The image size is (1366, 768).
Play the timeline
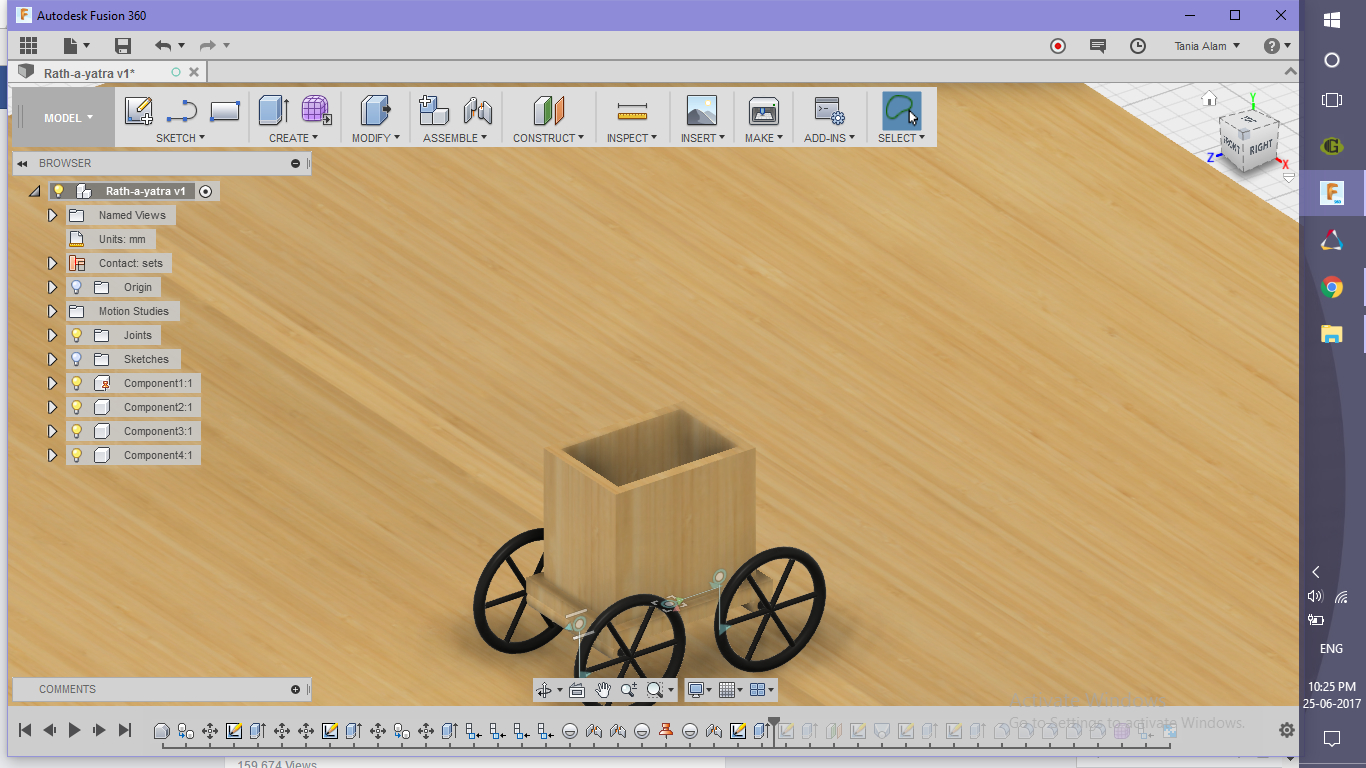pyautogui.click(x=74, y=731)
